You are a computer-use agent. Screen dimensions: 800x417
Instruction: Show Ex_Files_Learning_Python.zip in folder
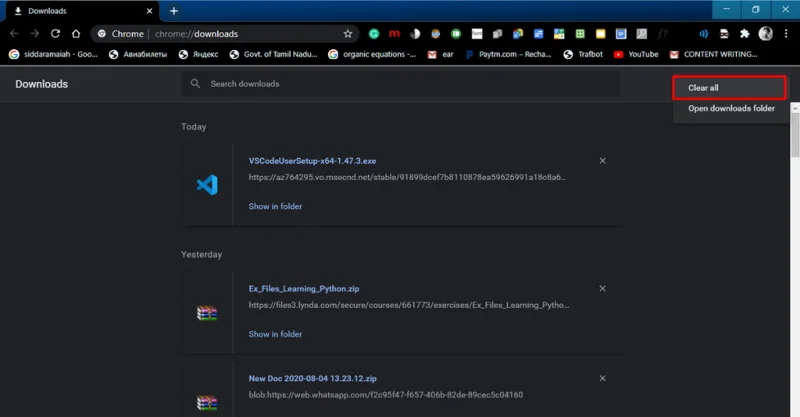(276, 334)
